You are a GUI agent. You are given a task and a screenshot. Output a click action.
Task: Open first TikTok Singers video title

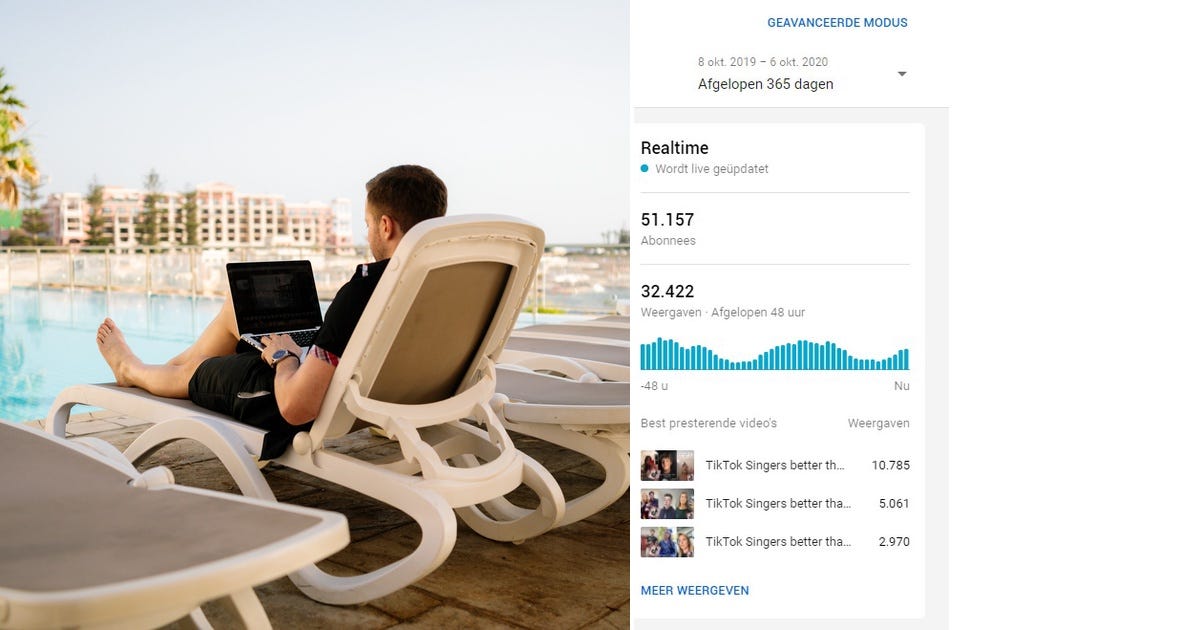click(775, 465)
